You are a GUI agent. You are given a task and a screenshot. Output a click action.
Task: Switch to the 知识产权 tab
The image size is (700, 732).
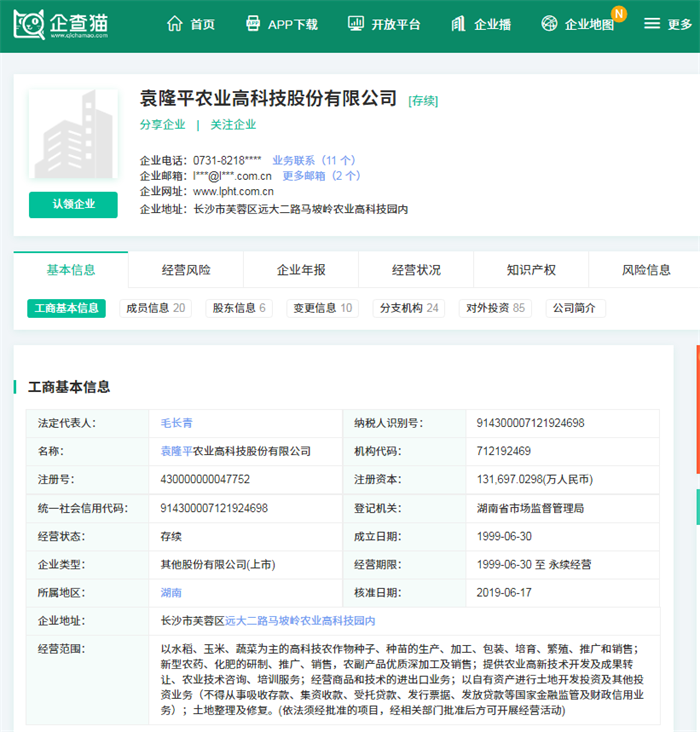[531, 270]
